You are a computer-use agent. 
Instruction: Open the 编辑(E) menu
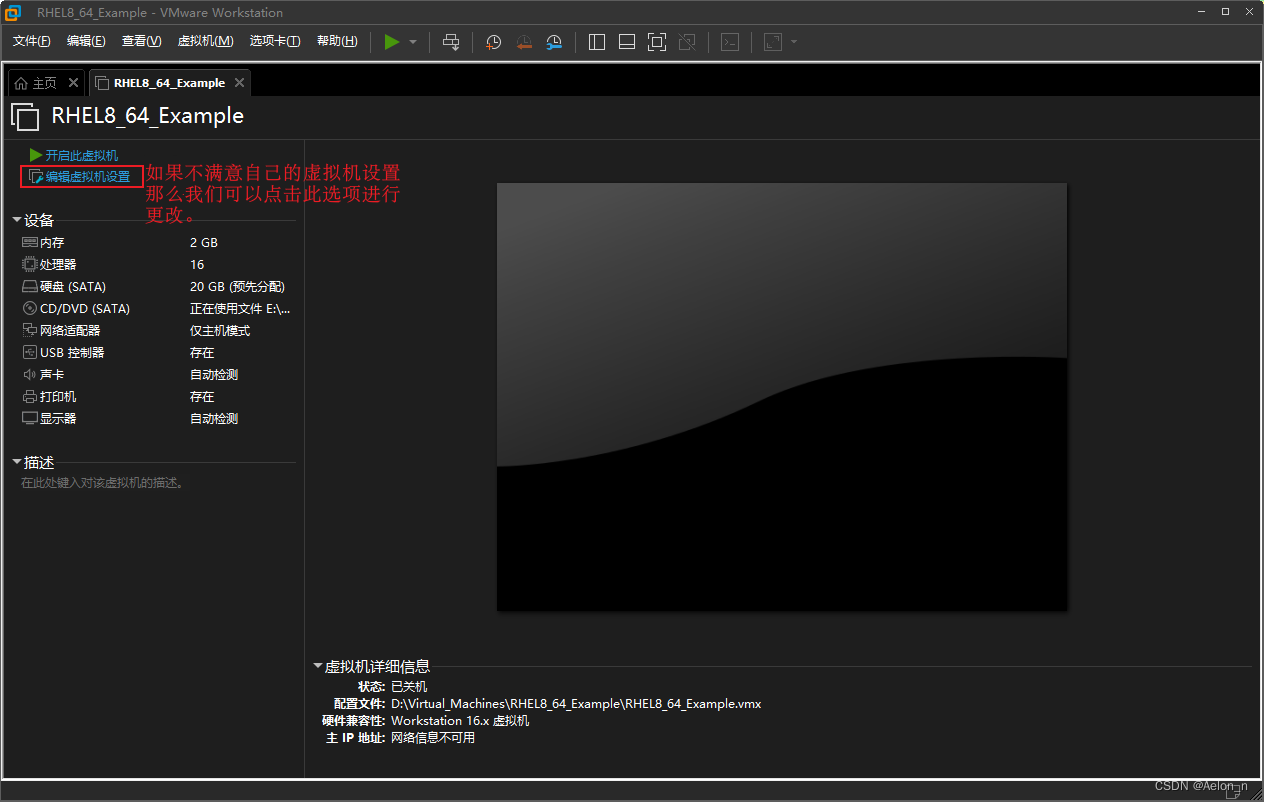86,41
